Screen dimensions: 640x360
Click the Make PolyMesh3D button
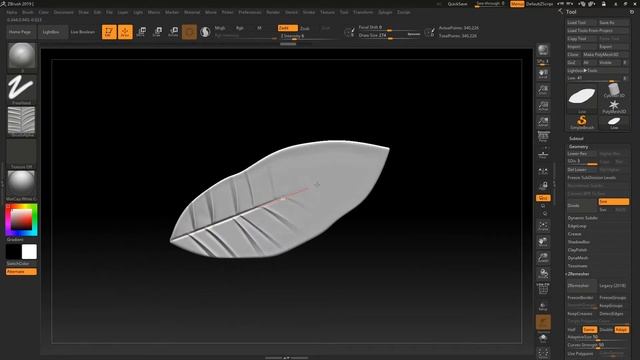pos(606,55)
